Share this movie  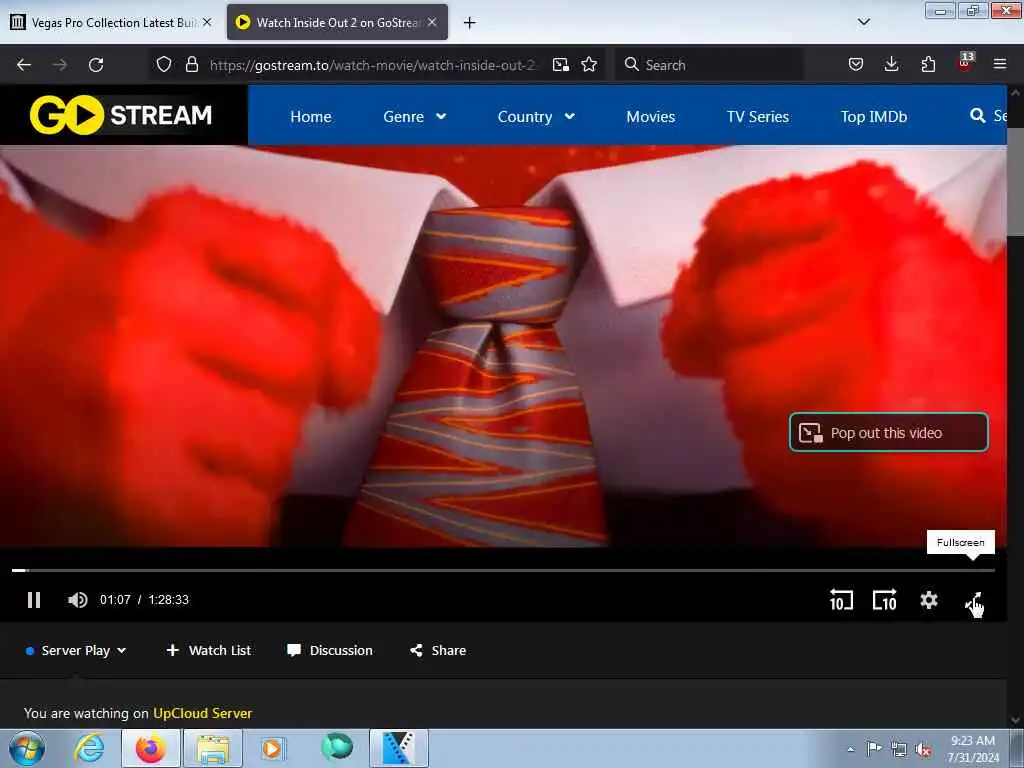(x=438, y=650)
